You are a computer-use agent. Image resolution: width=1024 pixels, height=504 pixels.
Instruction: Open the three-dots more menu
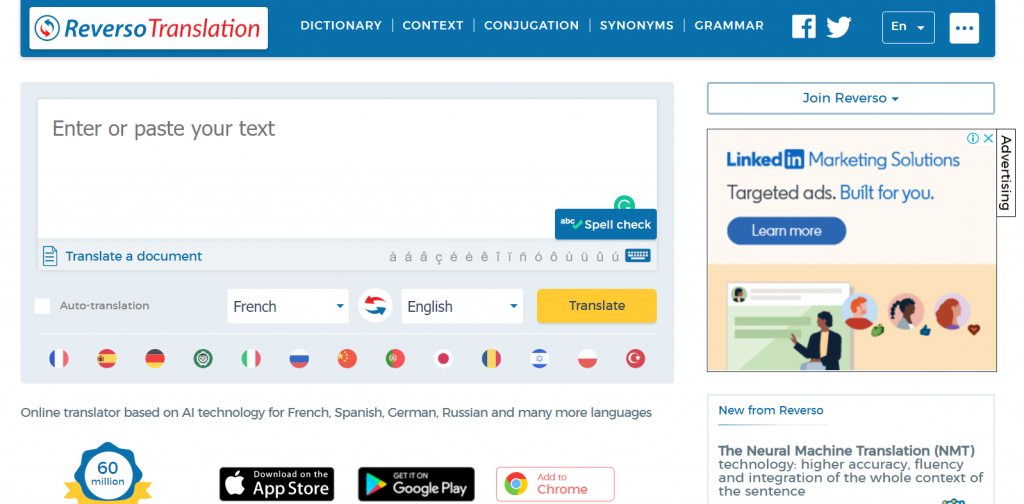pyautogui.click(x=964, y=28)
